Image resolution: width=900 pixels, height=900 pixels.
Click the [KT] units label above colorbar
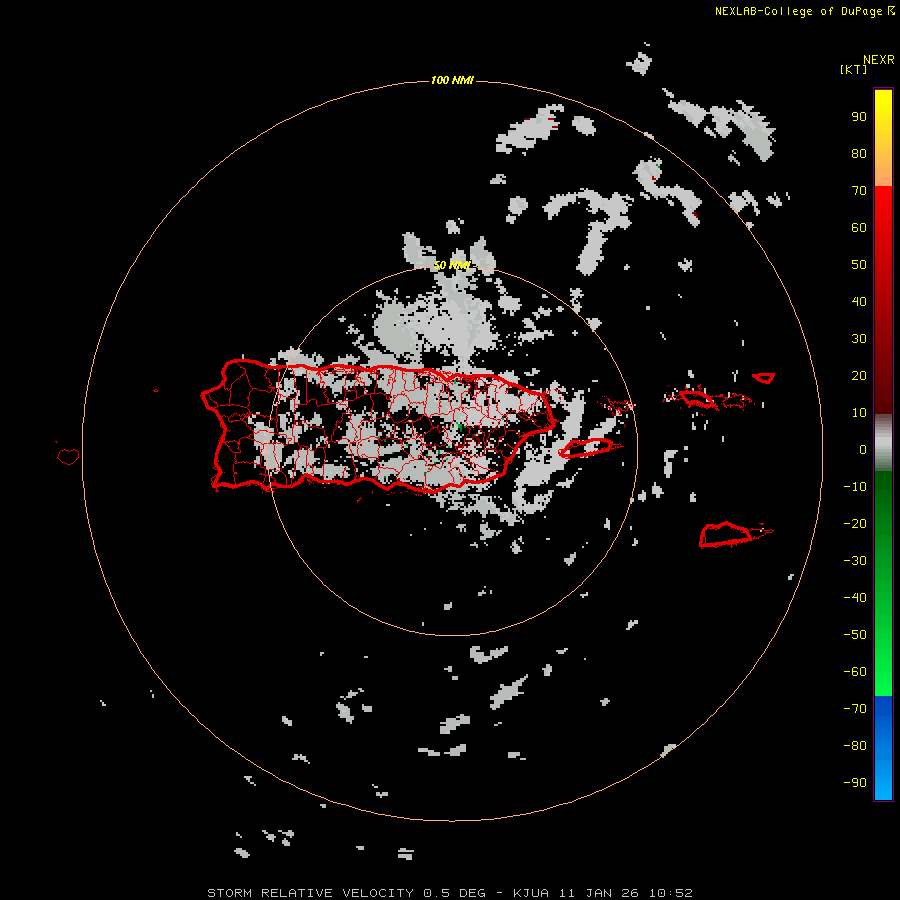pyautogui.click(x=854, y=69)
